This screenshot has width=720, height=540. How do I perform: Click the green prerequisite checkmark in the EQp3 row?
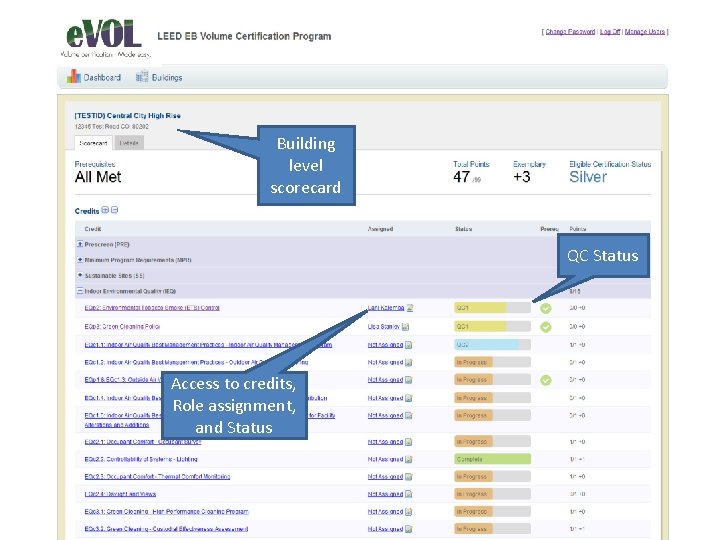546,327
